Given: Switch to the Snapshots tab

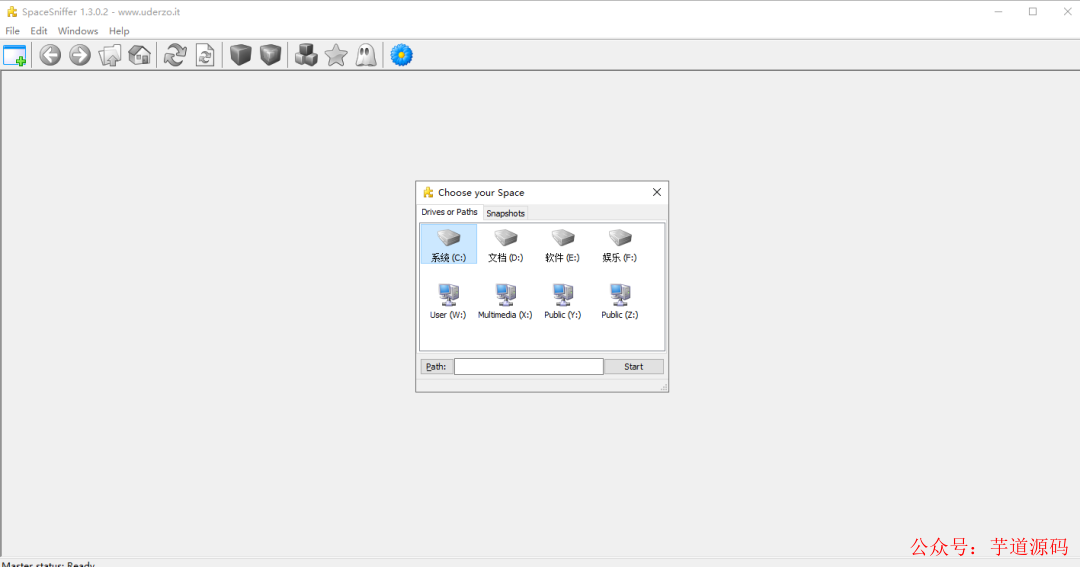Looking at the screenshot, I should (x=506, y=214).
